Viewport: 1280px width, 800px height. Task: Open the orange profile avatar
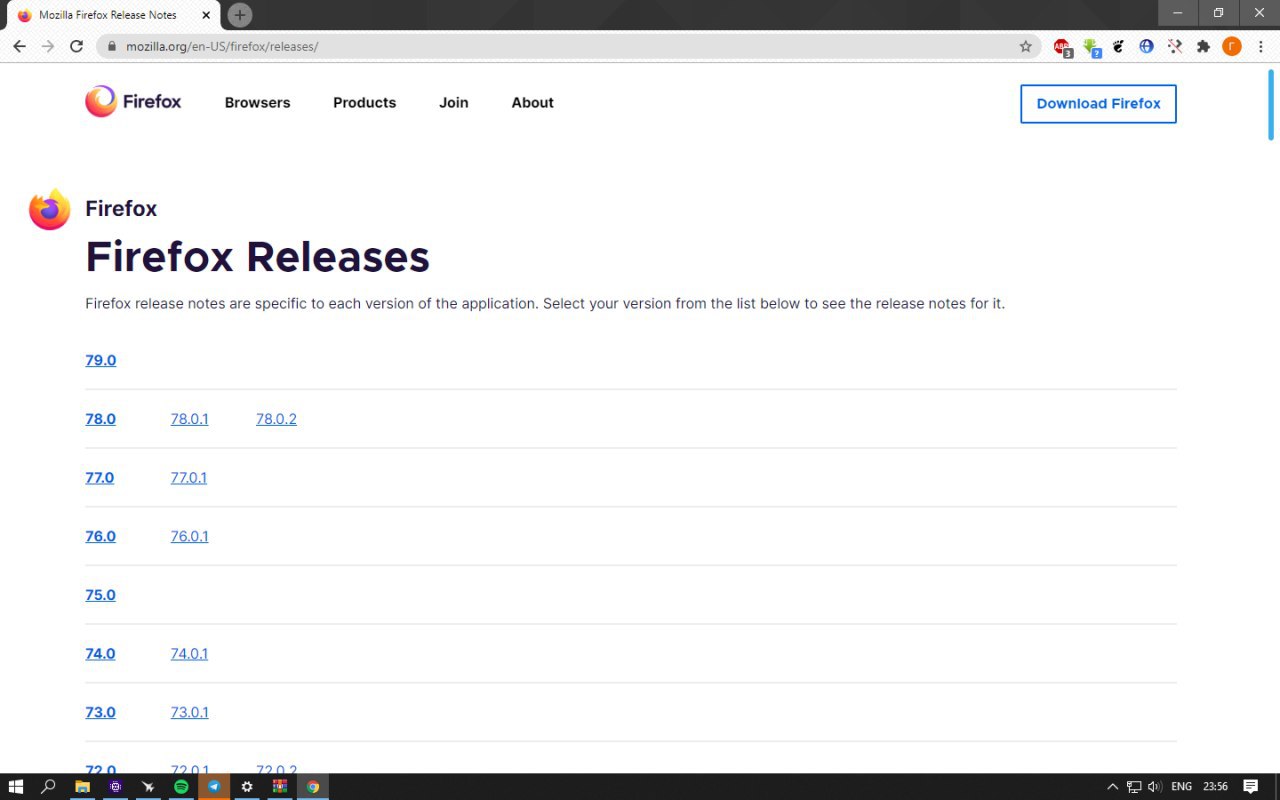pyautogui.click(x=1232, y=46)
